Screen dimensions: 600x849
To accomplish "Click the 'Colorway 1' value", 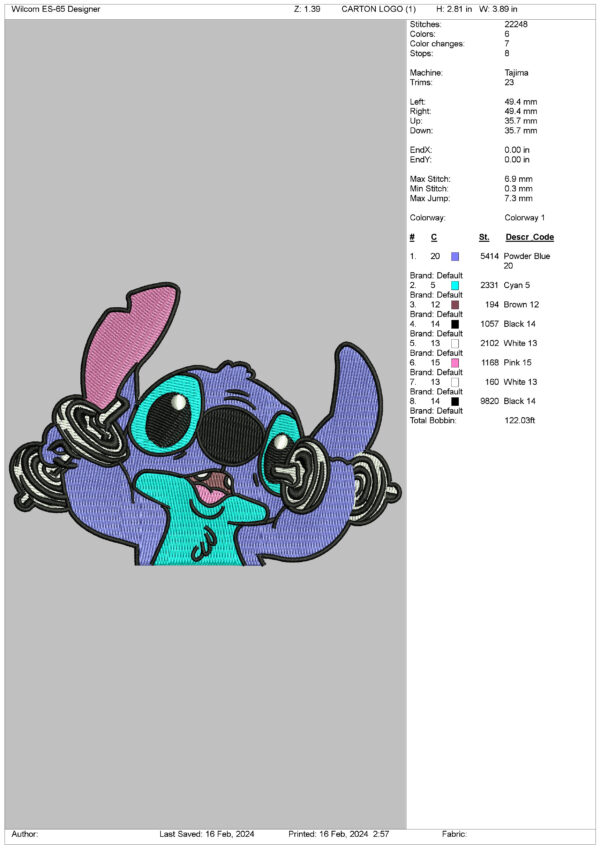I will (525, 218).
